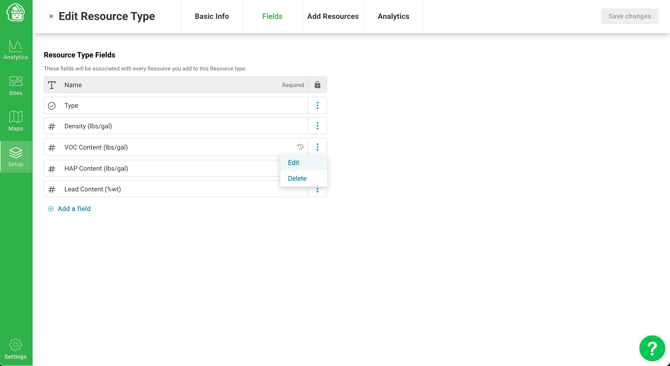Image resolution: width=670 pixels, height=366 pixels.
Task: Select the Setup sidebar icon
Action: tap(16, 157)
